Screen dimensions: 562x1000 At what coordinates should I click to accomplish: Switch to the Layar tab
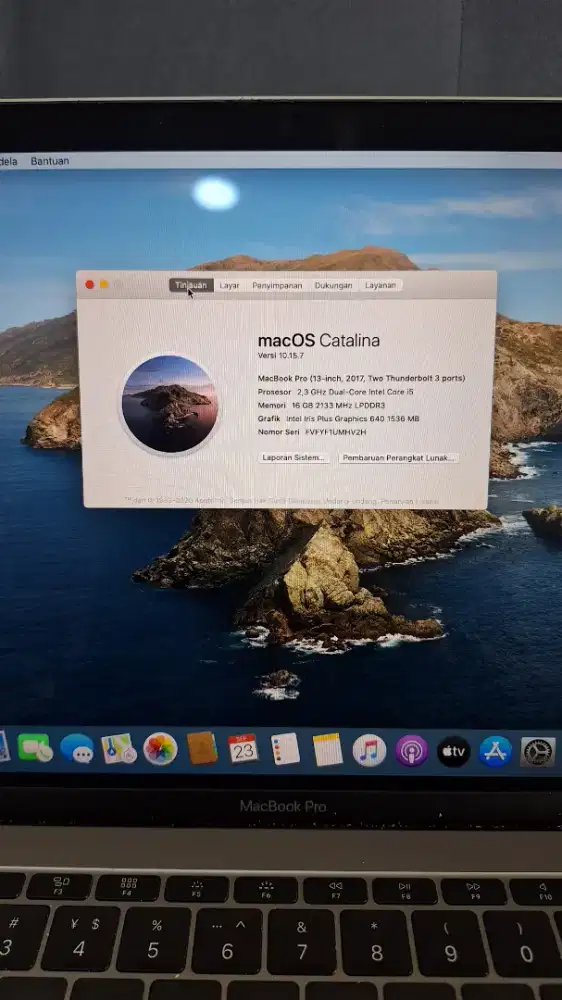click(230, 286)
